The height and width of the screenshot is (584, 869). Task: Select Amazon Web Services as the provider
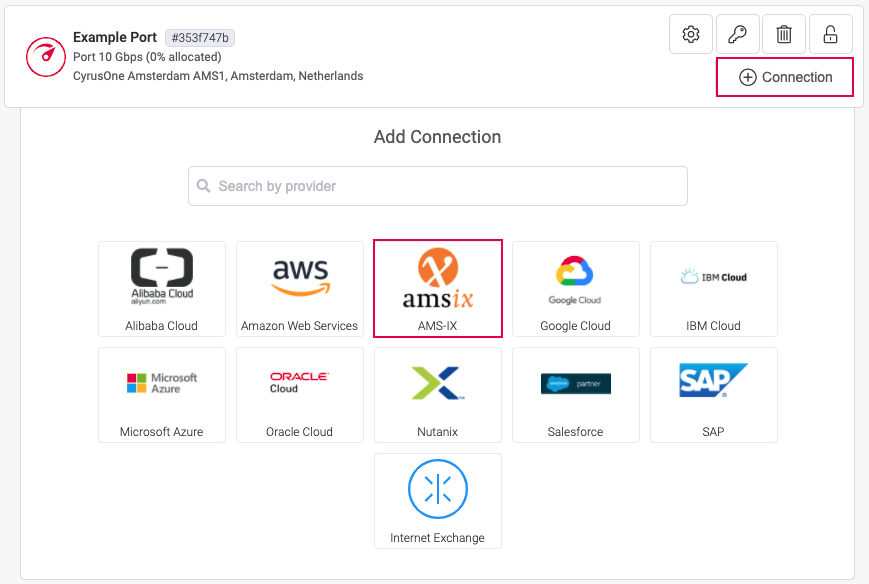coord(299,288)
